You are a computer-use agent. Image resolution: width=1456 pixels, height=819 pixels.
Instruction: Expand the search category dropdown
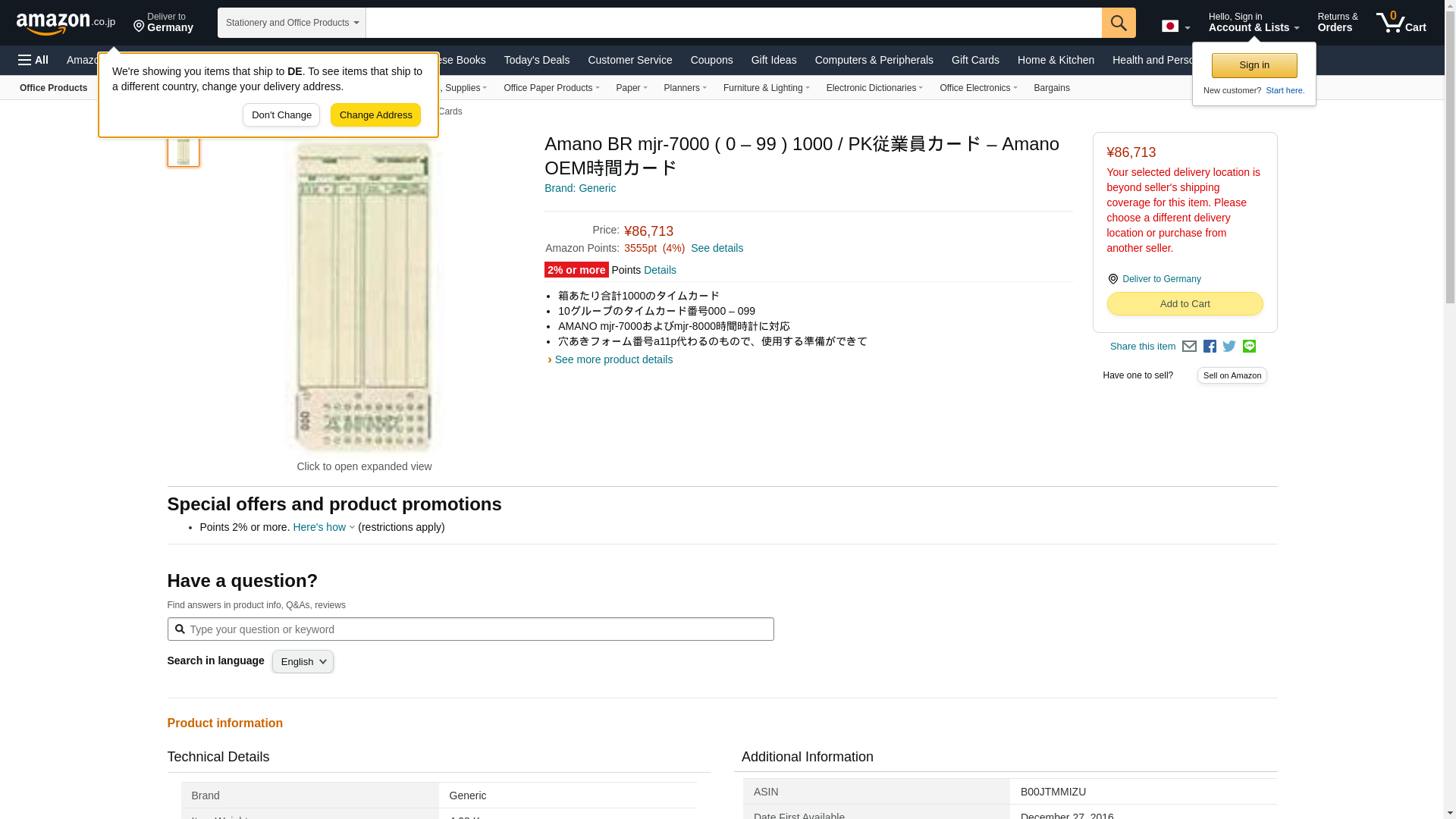[x=292, y=23]
